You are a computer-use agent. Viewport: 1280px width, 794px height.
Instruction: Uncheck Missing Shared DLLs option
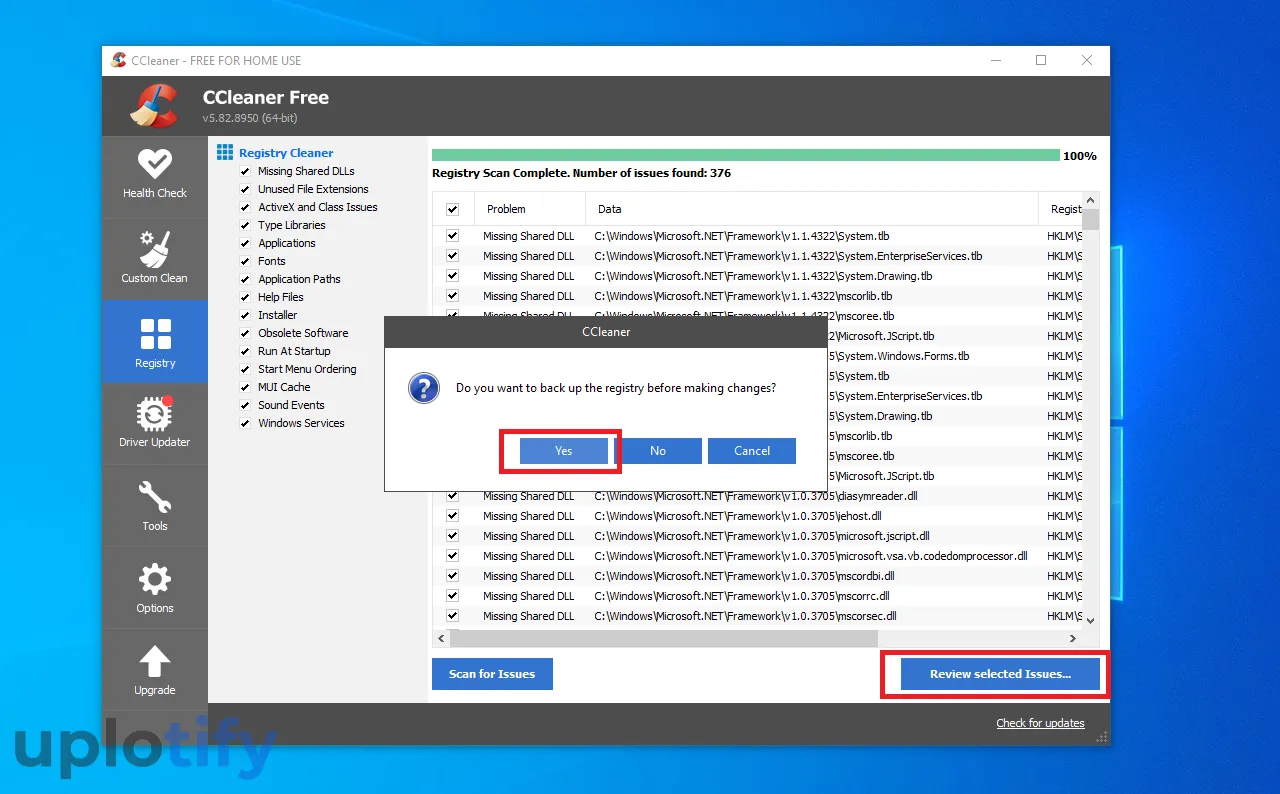[x=245, y=171]
